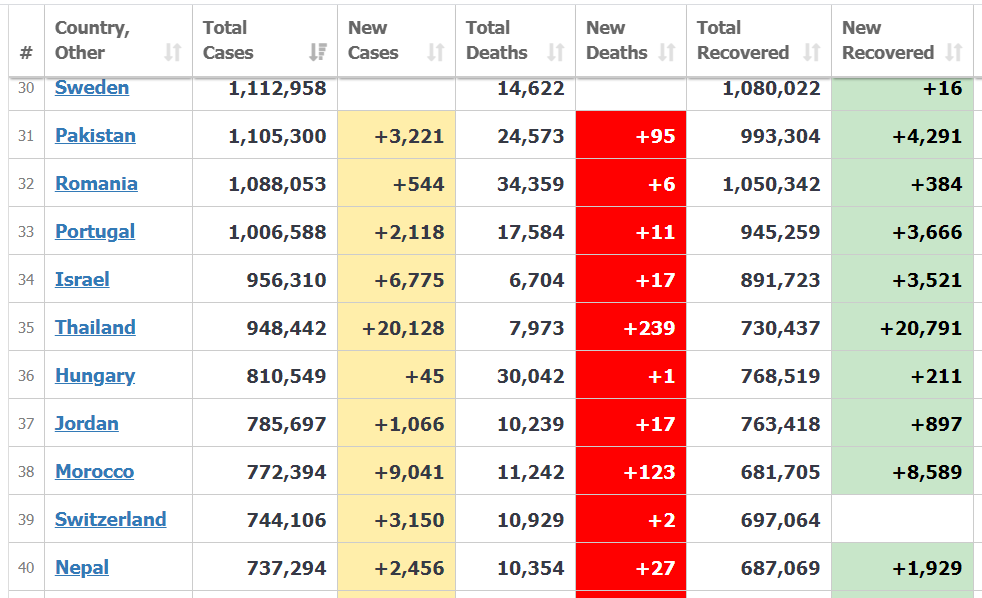Open the Romania country link
This screenshot has width=982, height=598.
point(96,183)
